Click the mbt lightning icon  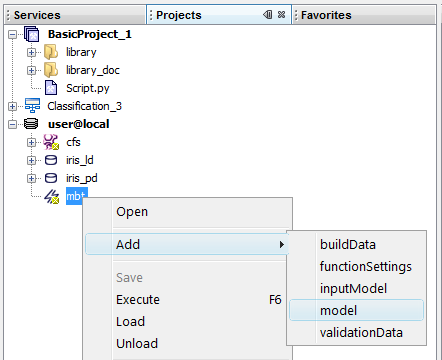tap(52, 196)
